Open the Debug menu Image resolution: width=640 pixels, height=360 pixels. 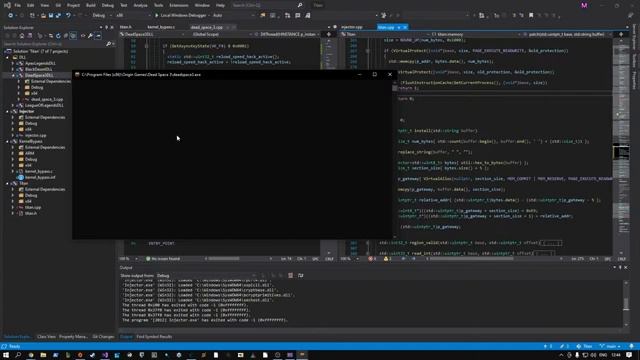pyautogui.click(x=108, y=5)
